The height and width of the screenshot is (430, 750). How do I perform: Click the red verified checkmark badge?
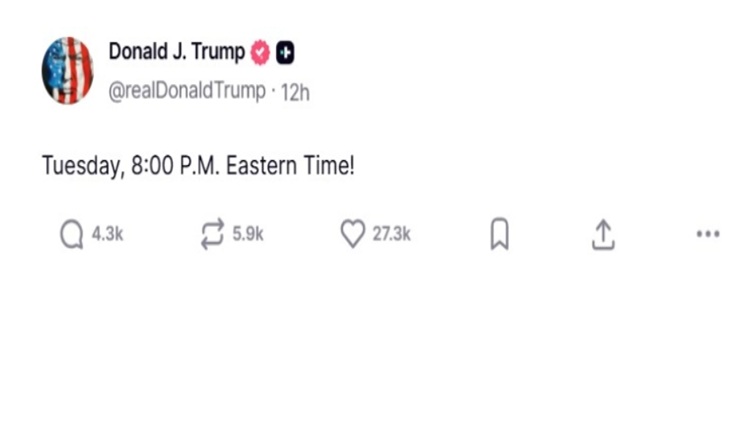[262, 53]
